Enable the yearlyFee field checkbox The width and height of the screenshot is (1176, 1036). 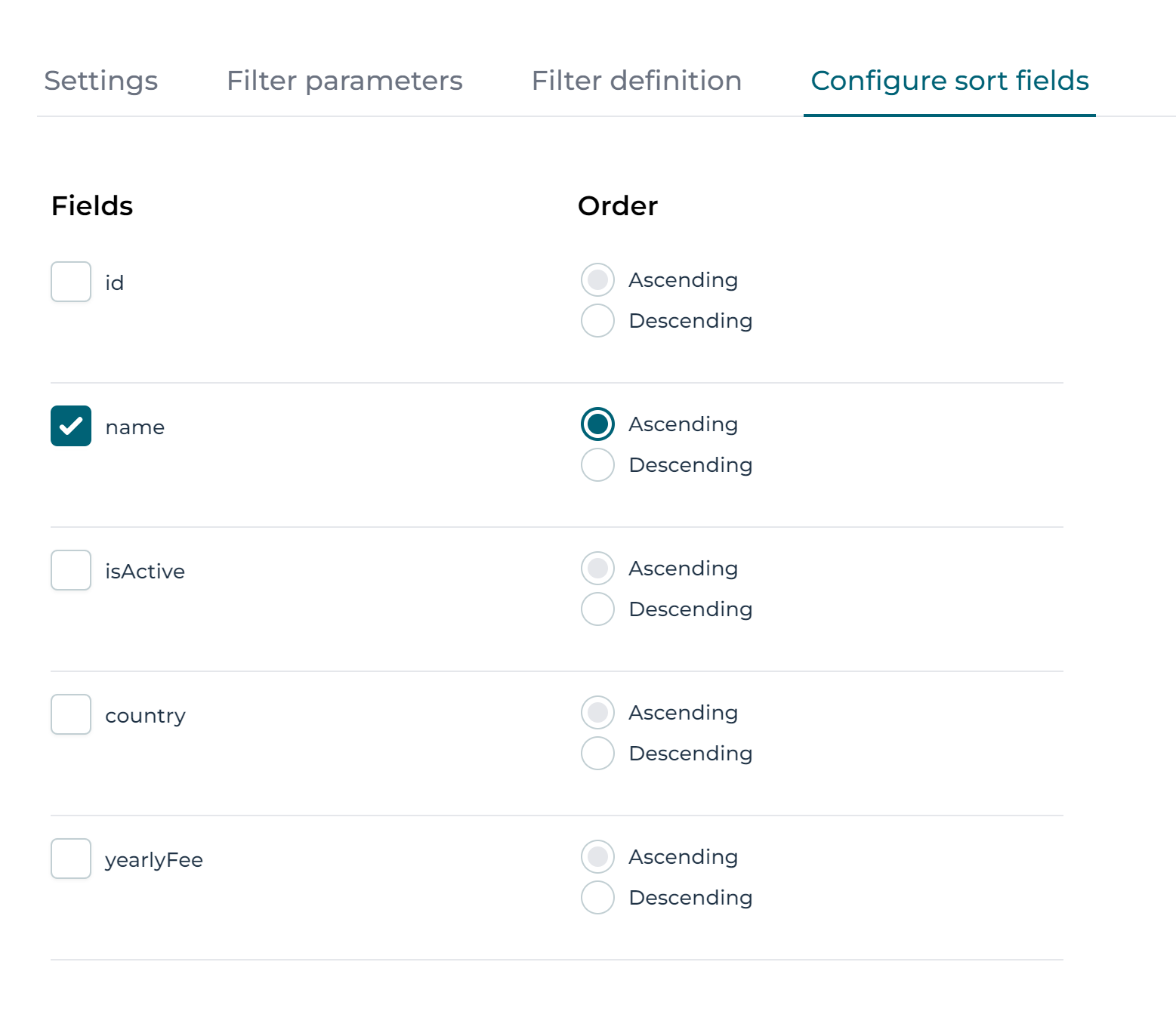[x=71, y=859]
